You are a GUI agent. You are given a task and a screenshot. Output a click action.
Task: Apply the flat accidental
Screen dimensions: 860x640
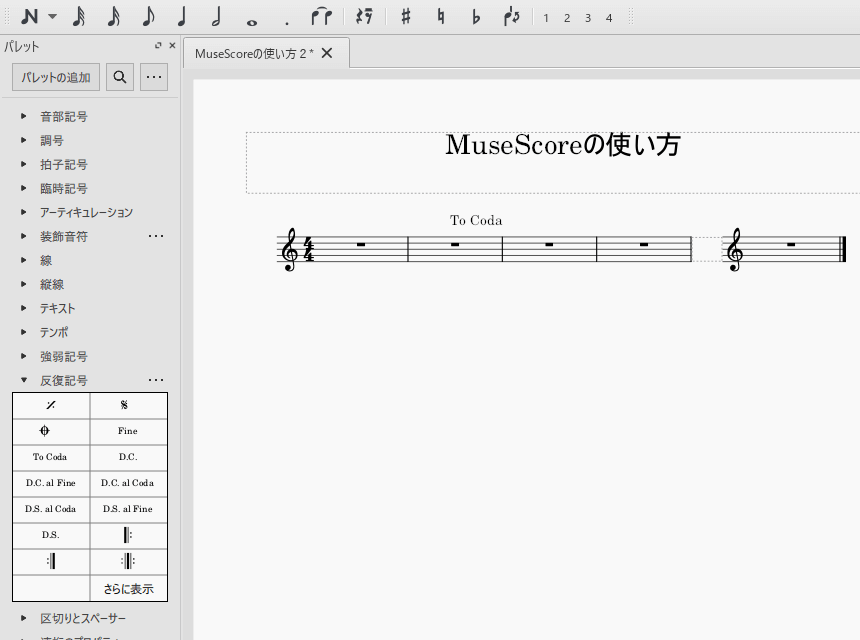point(476,17)
